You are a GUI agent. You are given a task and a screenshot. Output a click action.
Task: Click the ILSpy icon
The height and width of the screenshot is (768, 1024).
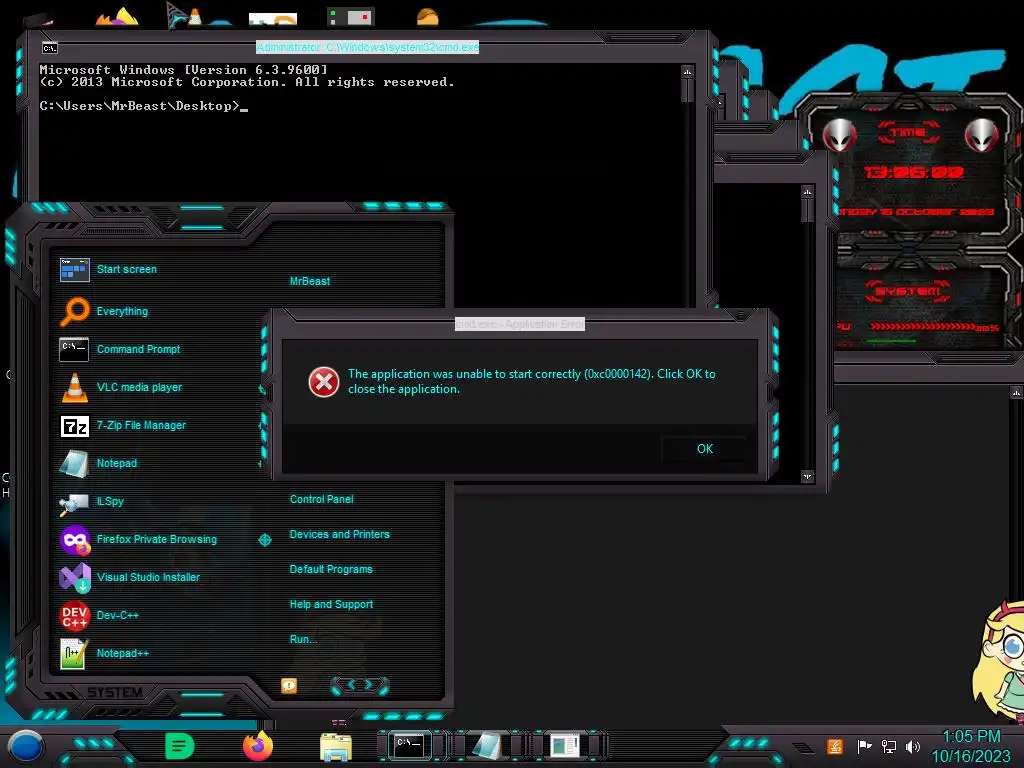coord(74,504)
